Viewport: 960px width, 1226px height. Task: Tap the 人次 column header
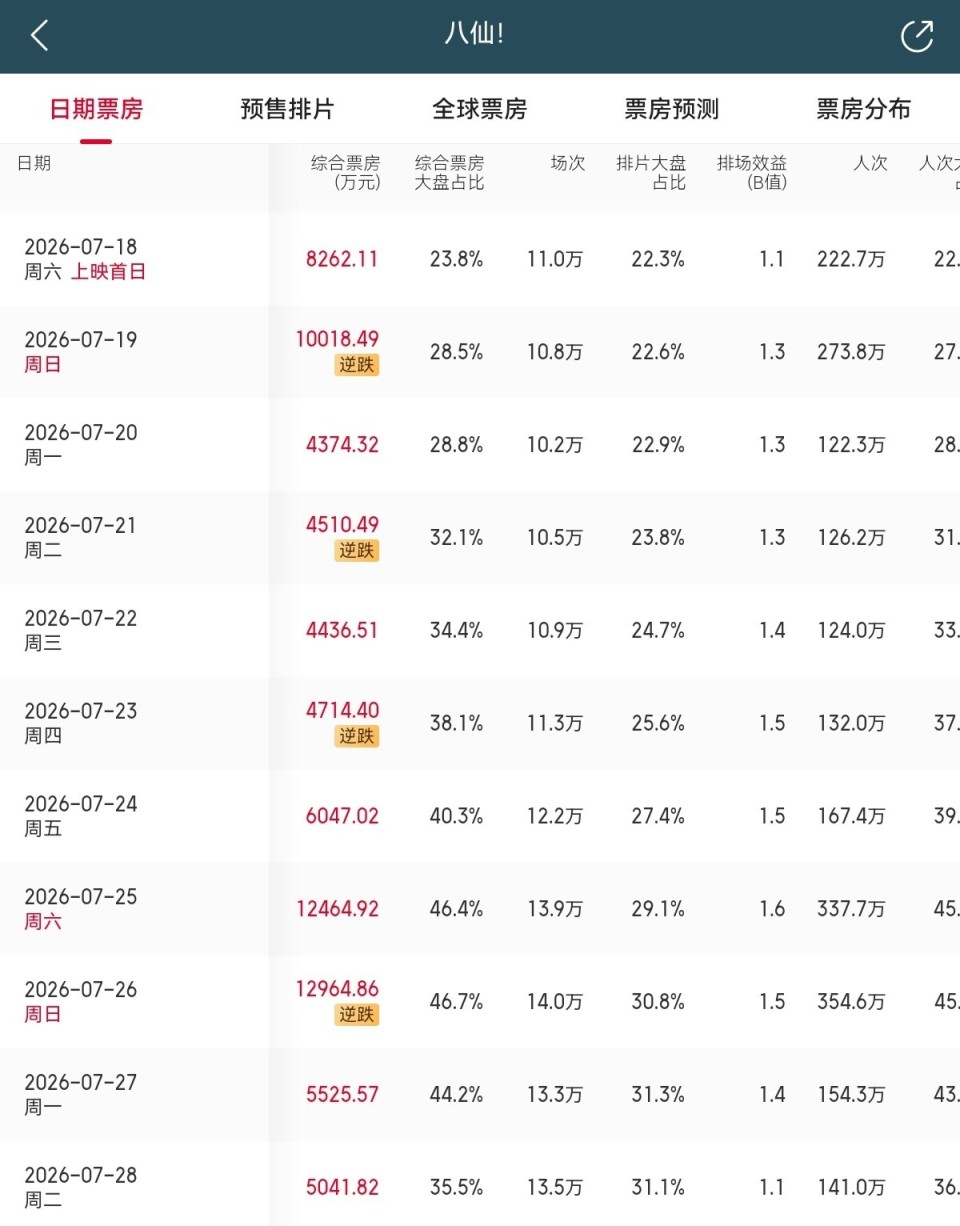click(x=870, y=163)
